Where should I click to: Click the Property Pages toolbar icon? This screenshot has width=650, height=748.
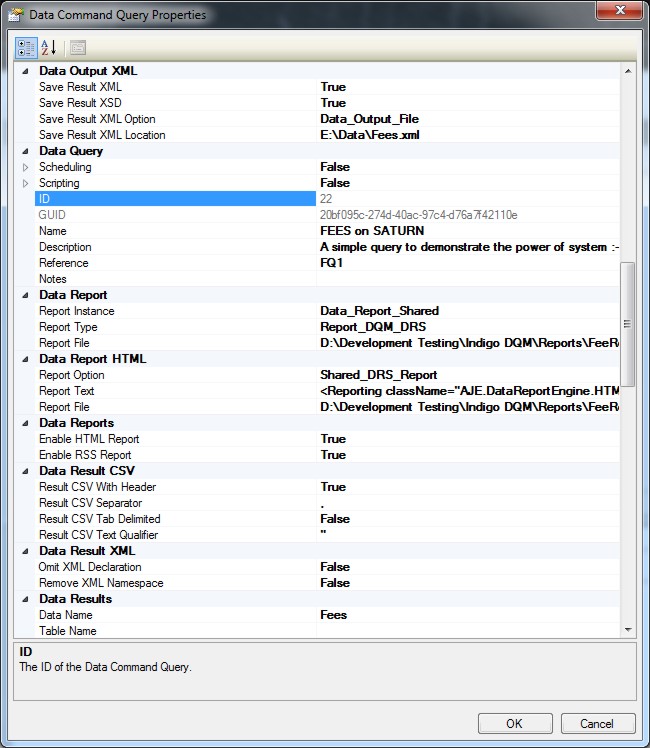coord(77,47)
